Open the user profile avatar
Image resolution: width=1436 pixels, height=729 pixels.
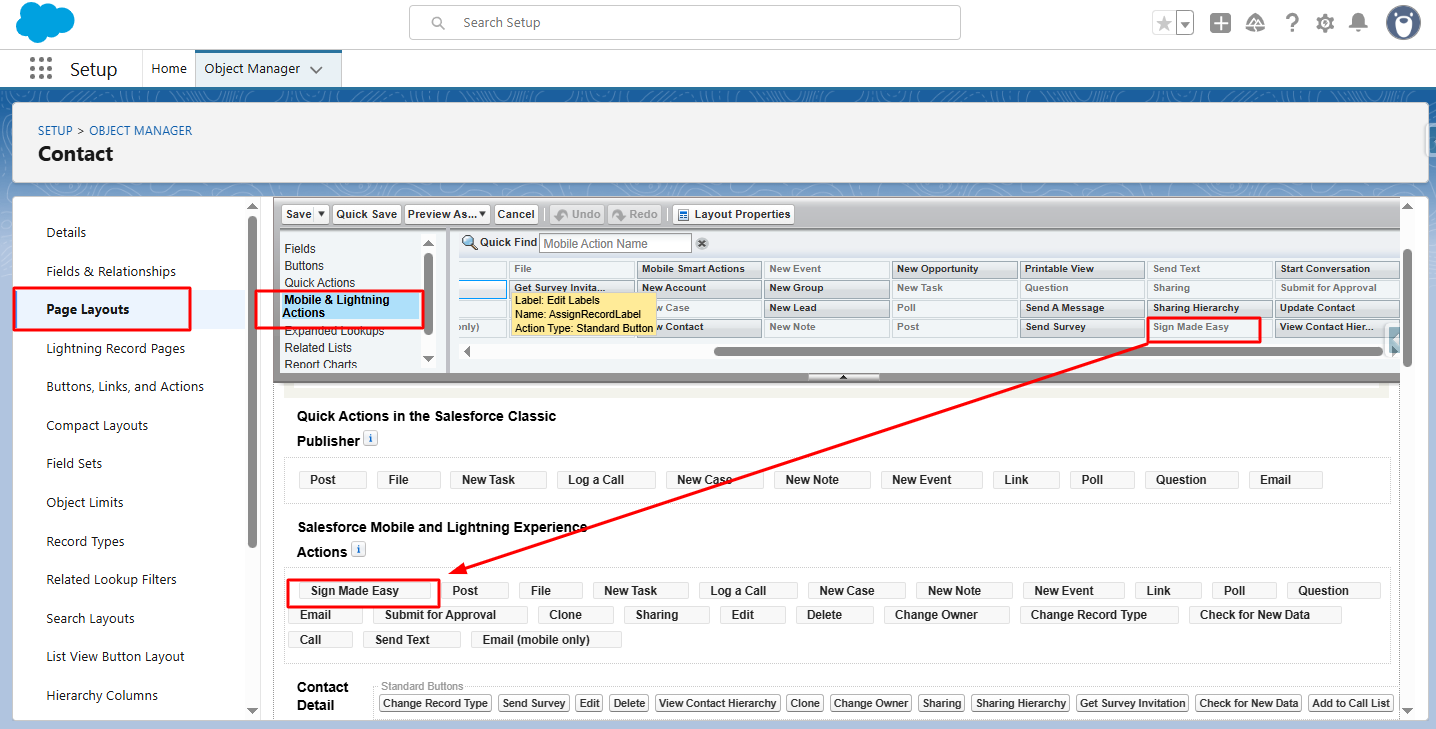[1403, 23]
